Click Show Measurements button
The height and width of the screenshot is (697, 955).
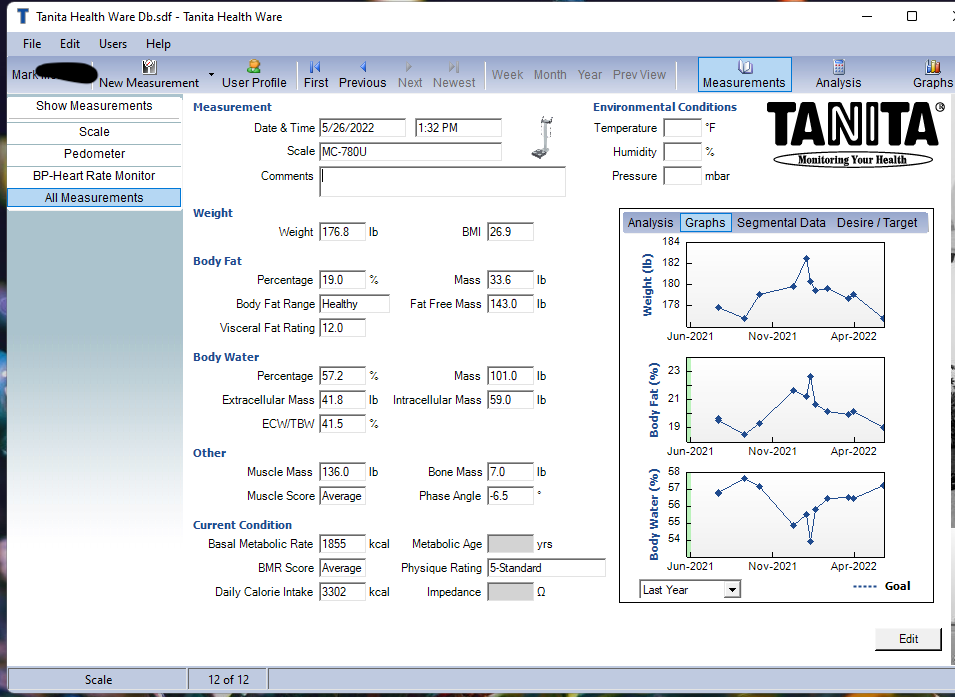94,106
